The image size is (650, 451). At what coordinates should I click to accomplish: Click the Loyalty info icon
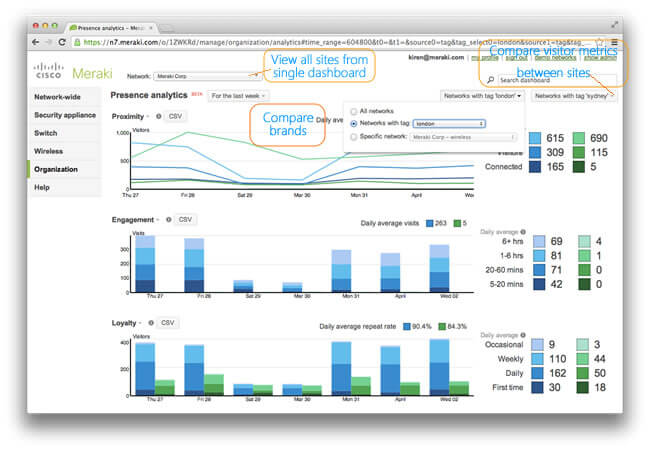(x=151, y=322)
